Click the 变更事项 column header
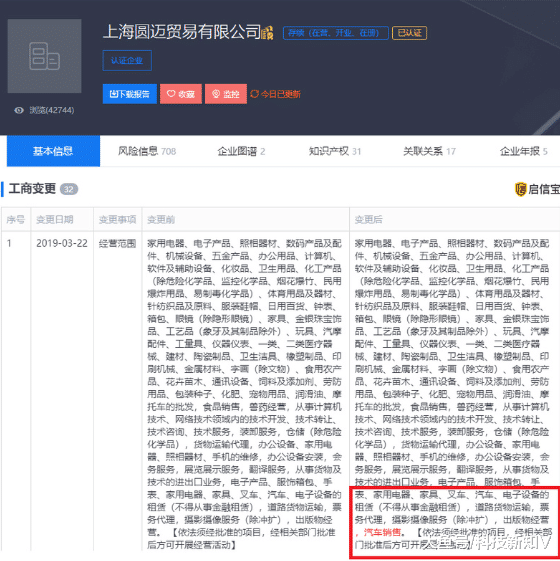560x561 pixels. (117, 219)
